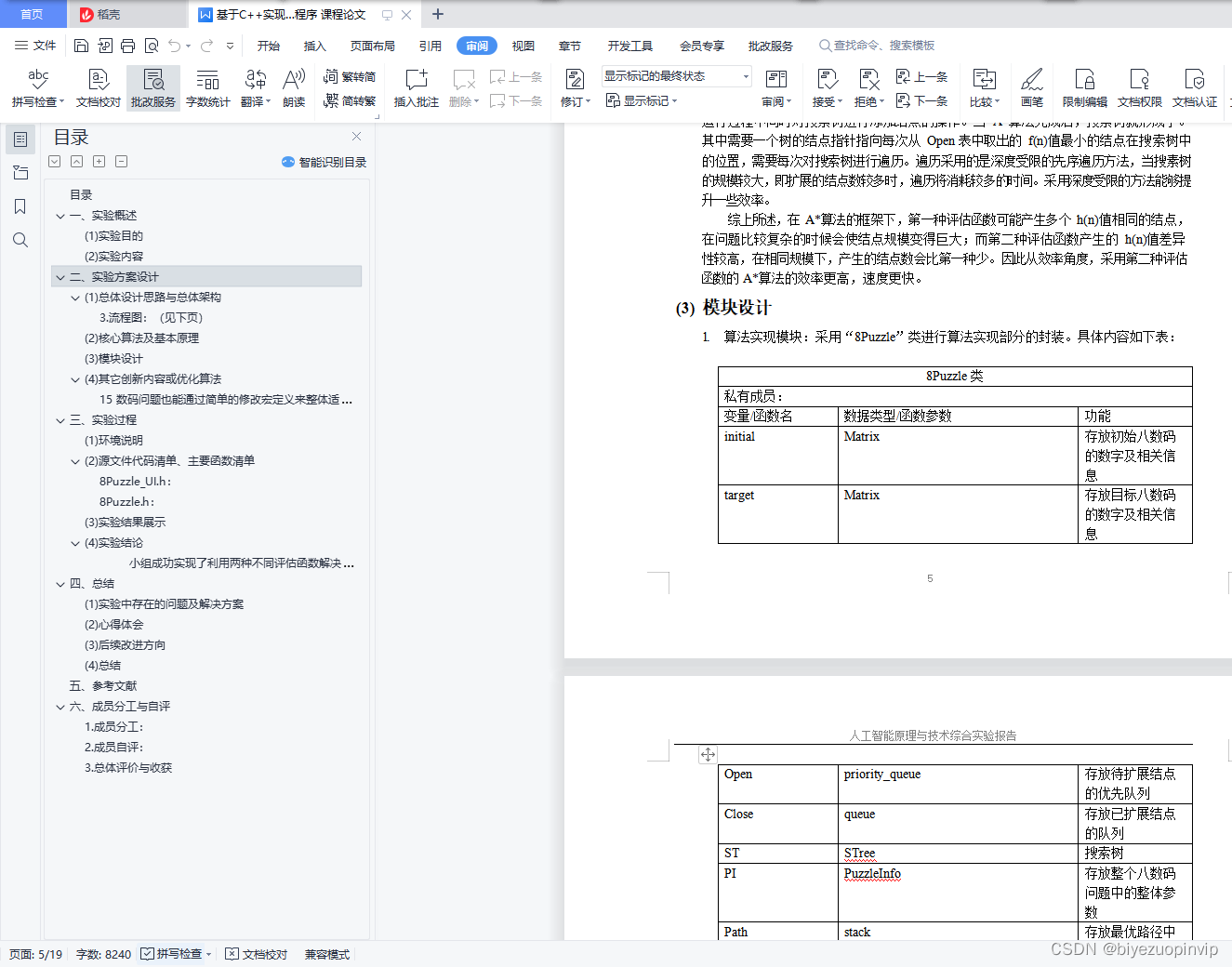Go to next change (下一条) near Reject
Screen dimensions: 1232x967
[921, 100]
